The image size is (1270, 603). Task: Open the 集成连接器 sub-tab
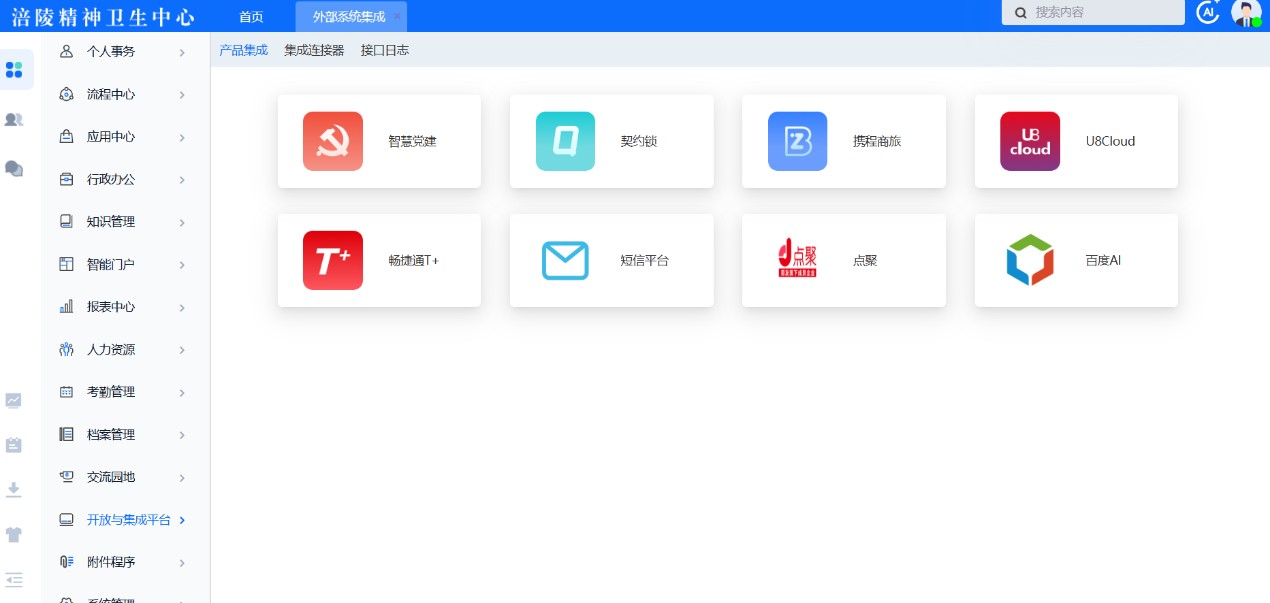tap(314, 50)
